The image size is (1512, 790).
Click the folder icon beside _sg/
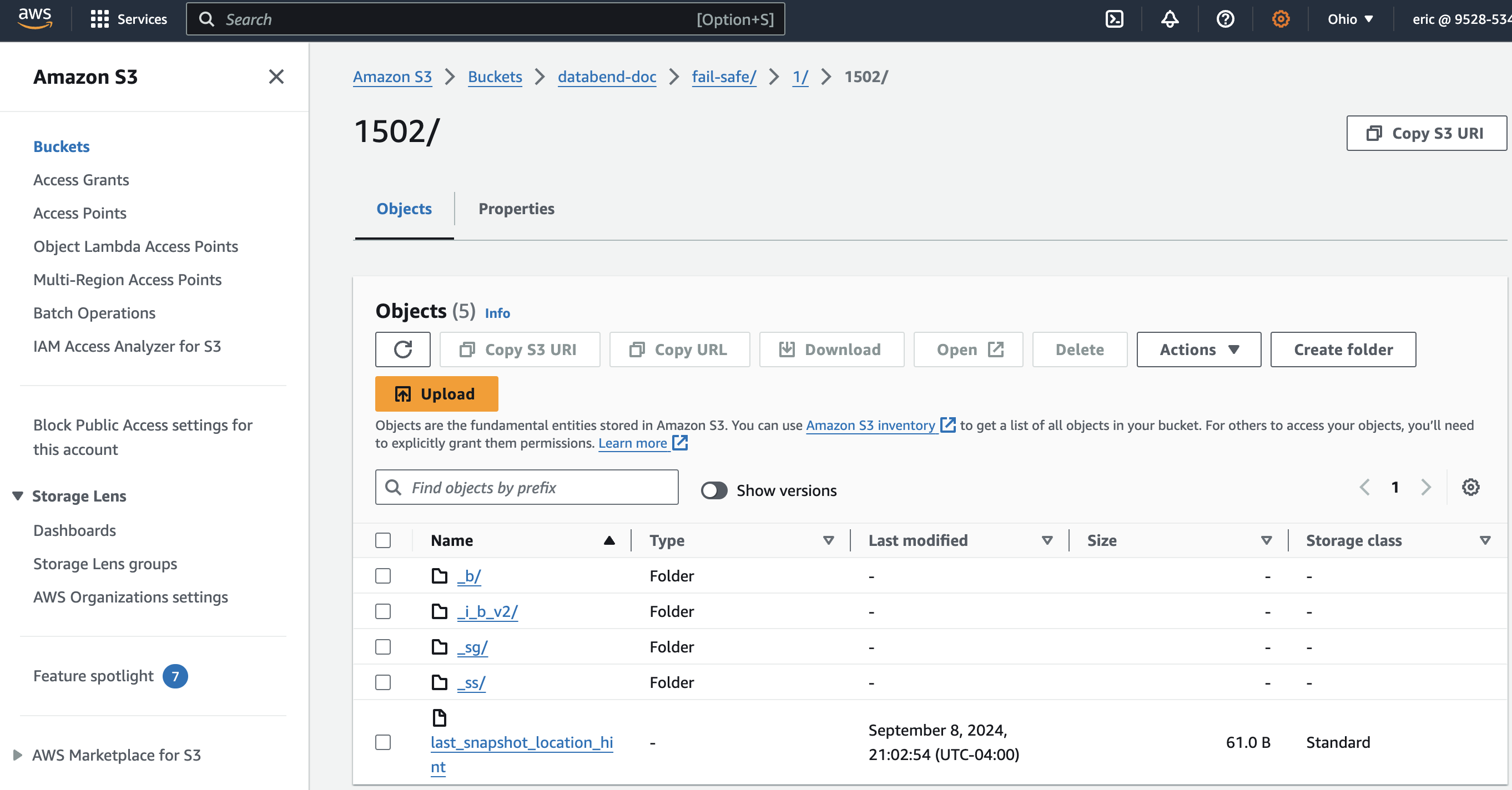coord(439,646)
